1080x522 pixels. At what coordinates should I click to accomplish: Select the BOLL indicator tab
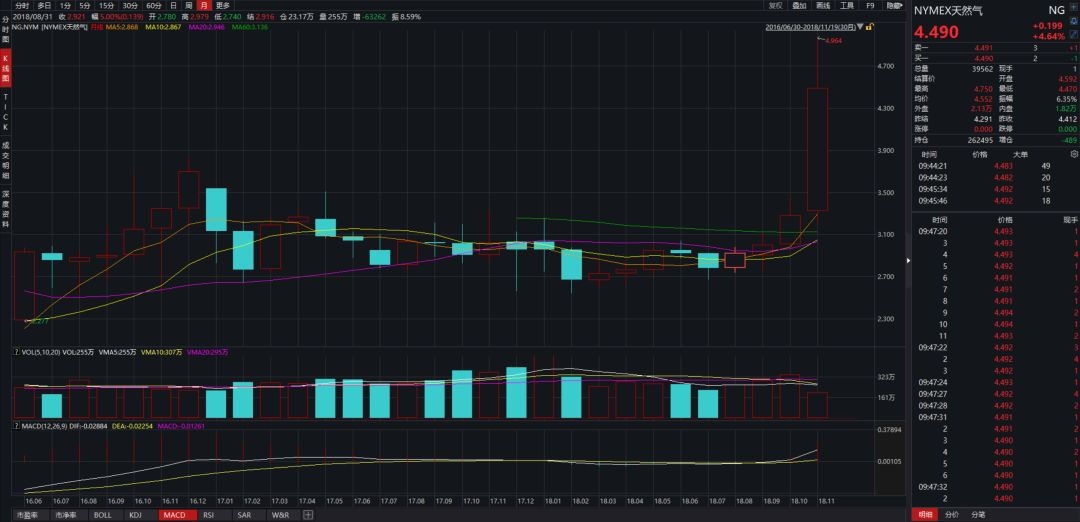coord(102,515)
